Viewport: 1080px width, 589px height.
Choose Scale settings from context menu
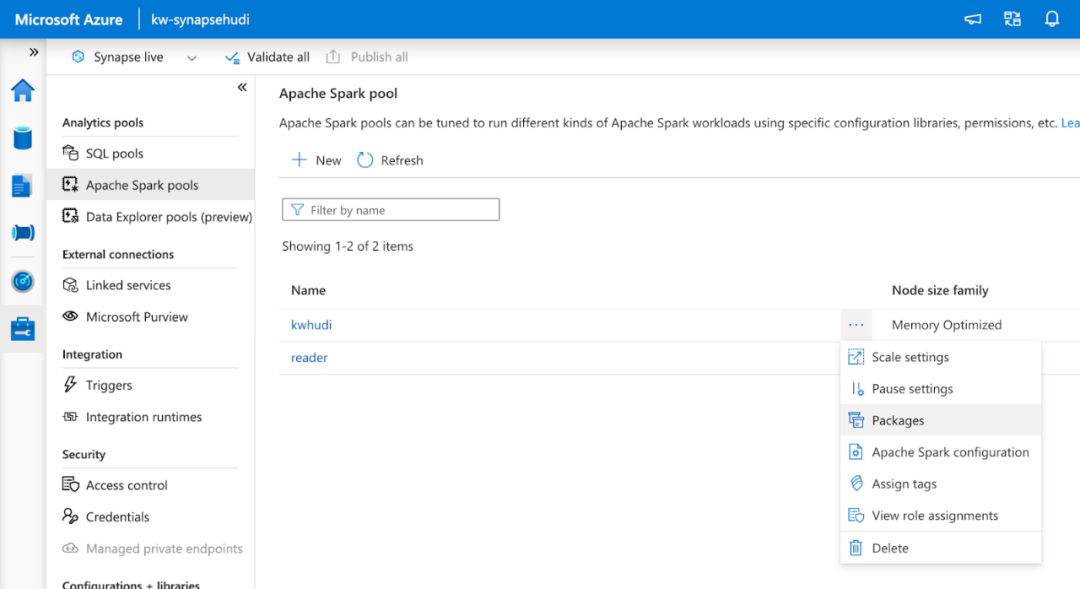940,357
